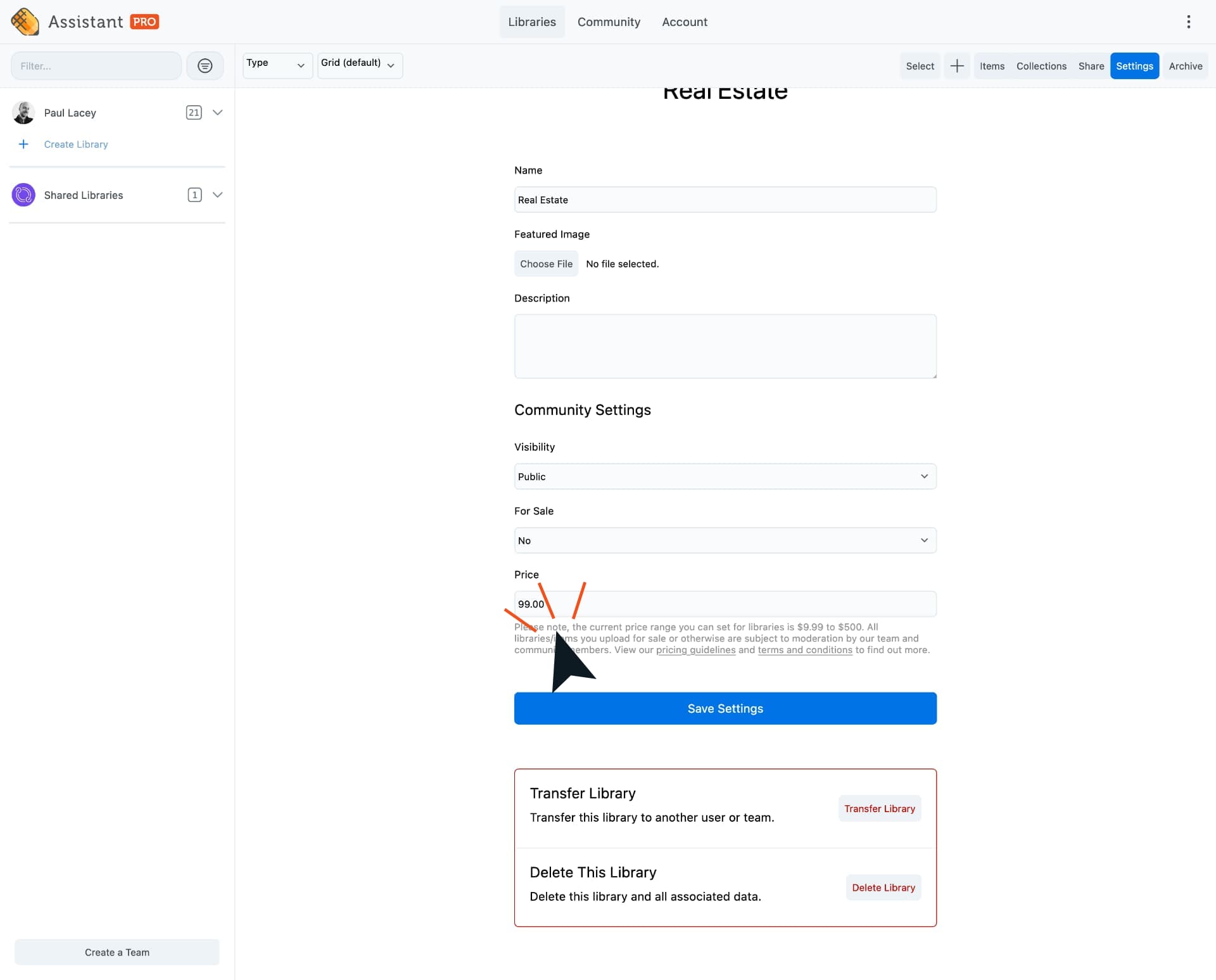Click into the Description text area

[x=725, y=347]
